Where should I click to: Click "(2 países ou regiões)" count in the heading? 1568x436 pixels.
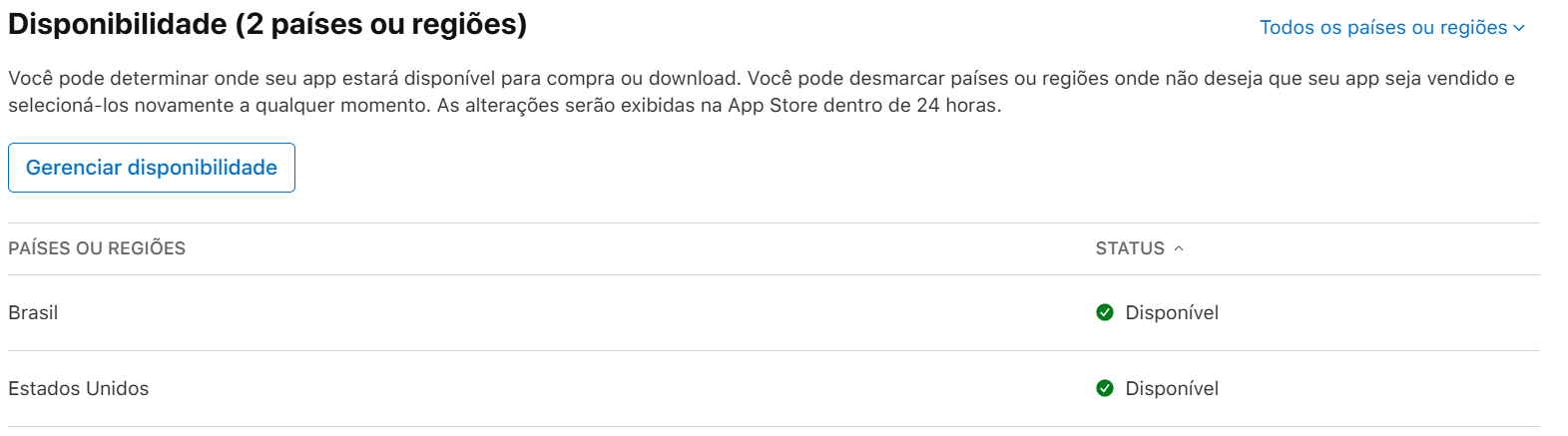[x=381, y=24]
